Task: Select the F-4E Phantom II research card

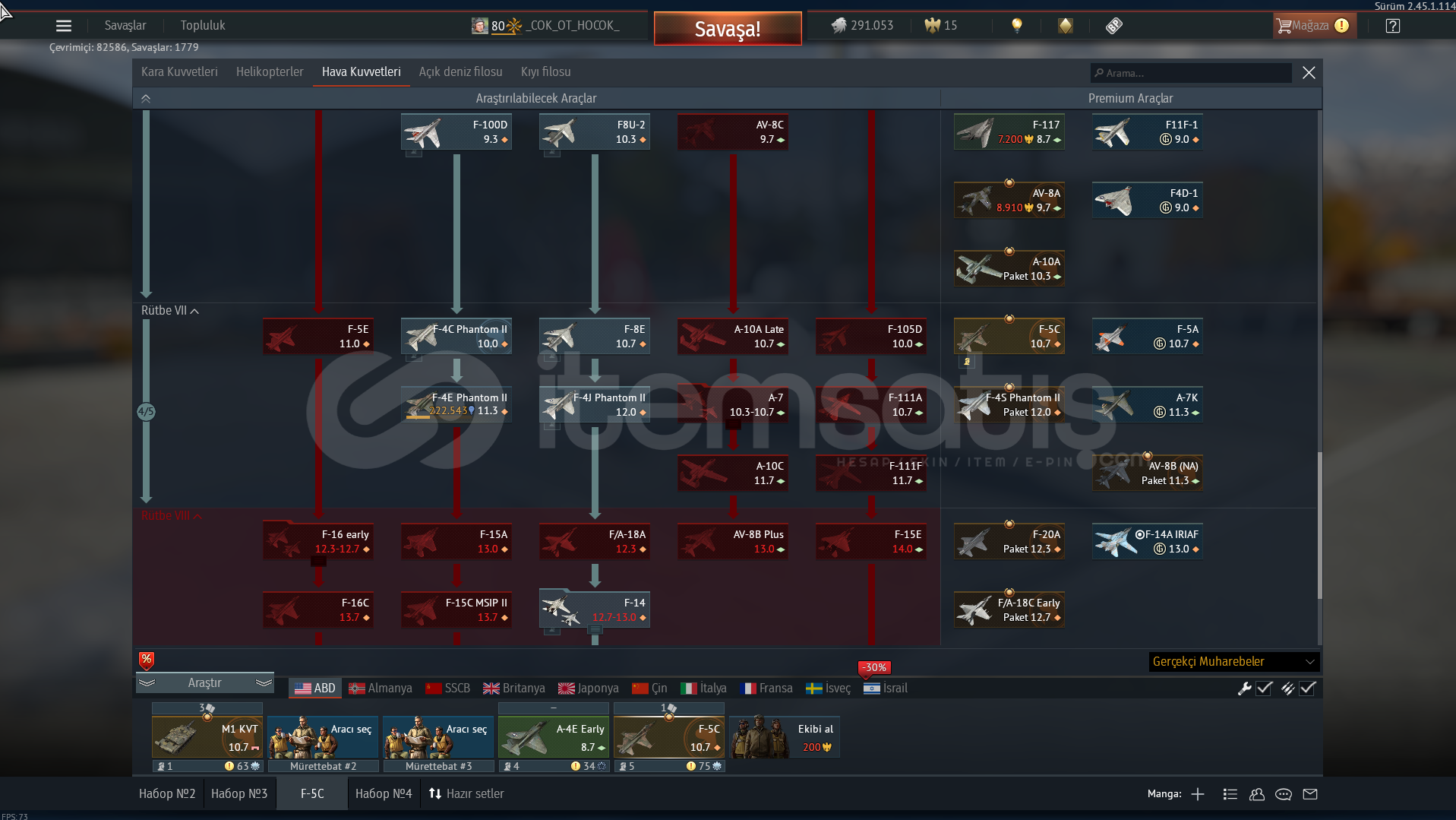Action: 456,405
